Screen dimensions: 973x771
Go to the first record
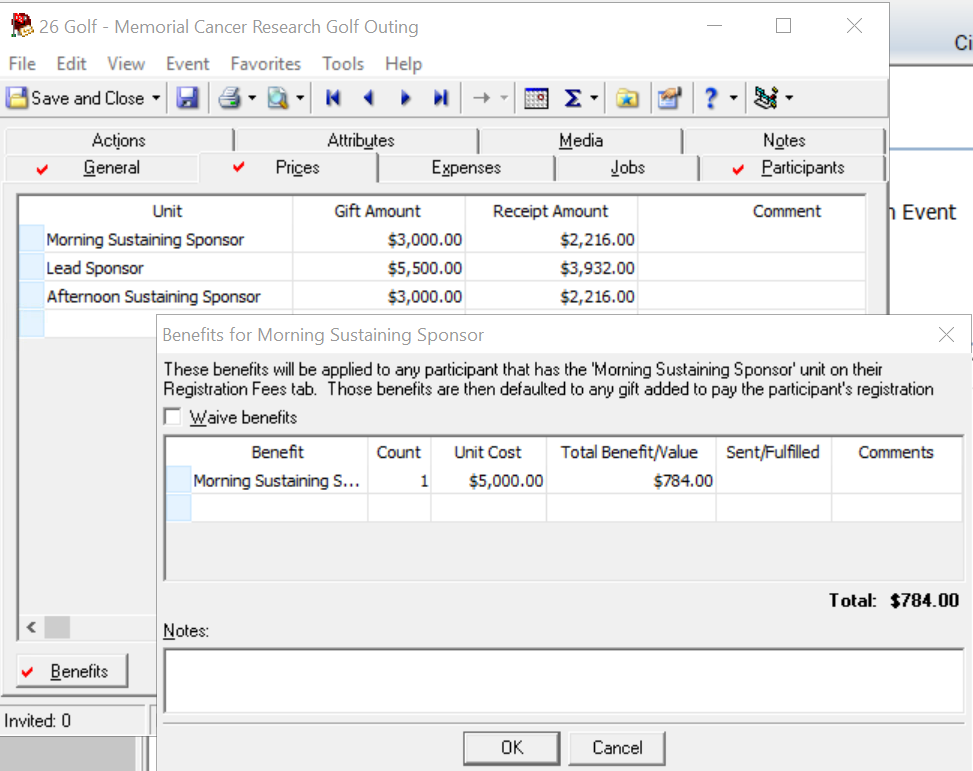(x=333, y=98)
